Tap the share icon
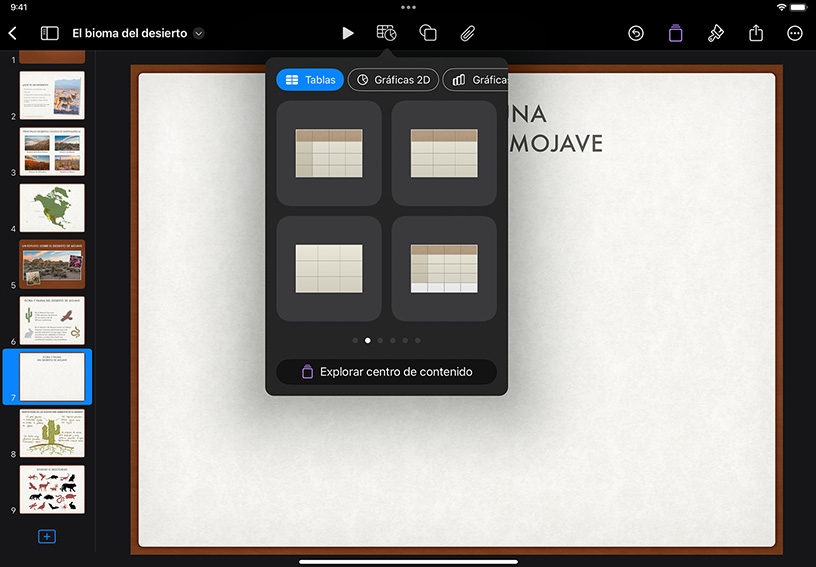816x567 pixels. [756, 33]
